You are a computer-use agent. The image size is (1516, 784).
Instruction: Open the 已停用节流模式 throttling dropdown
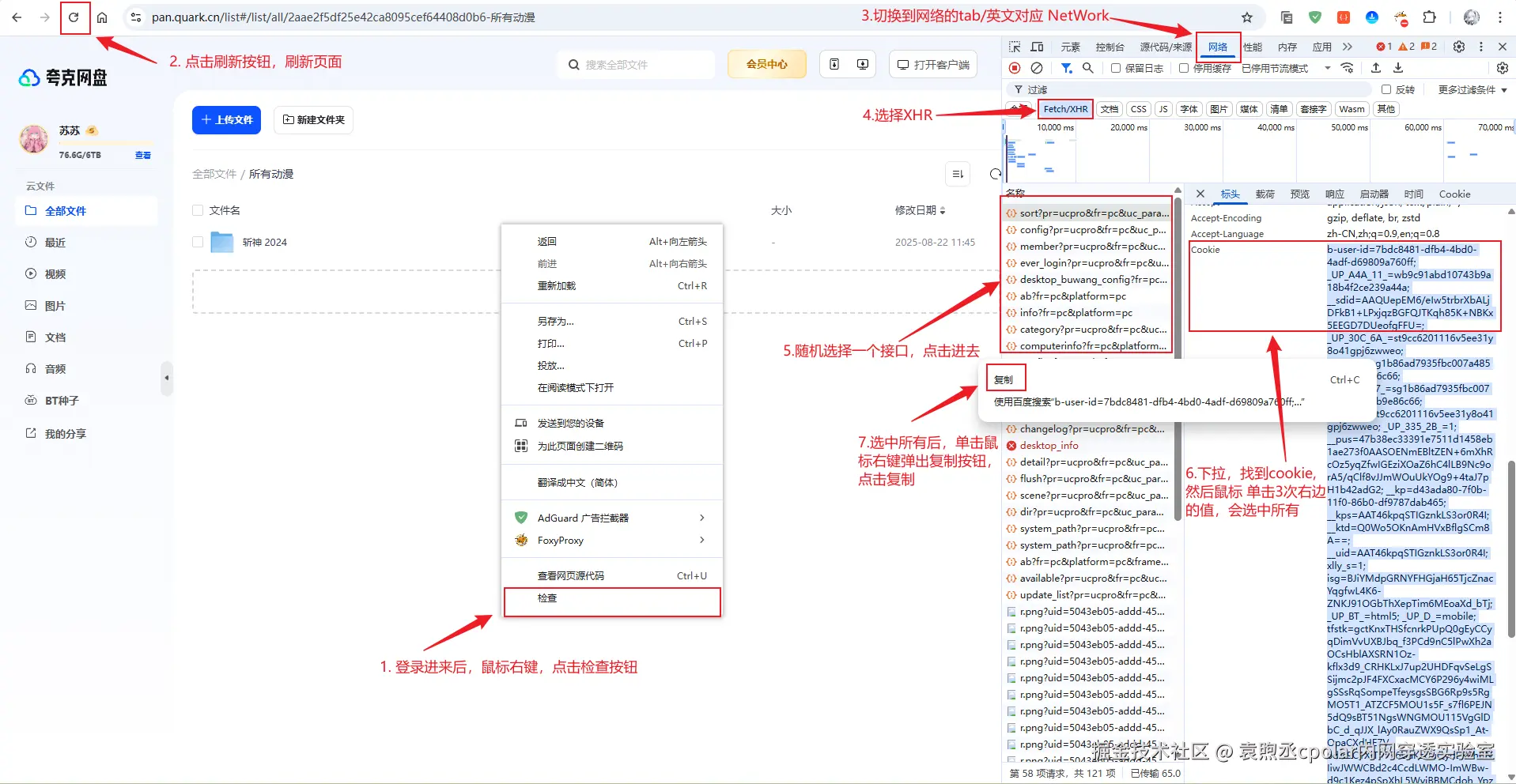coord(1287,68)
